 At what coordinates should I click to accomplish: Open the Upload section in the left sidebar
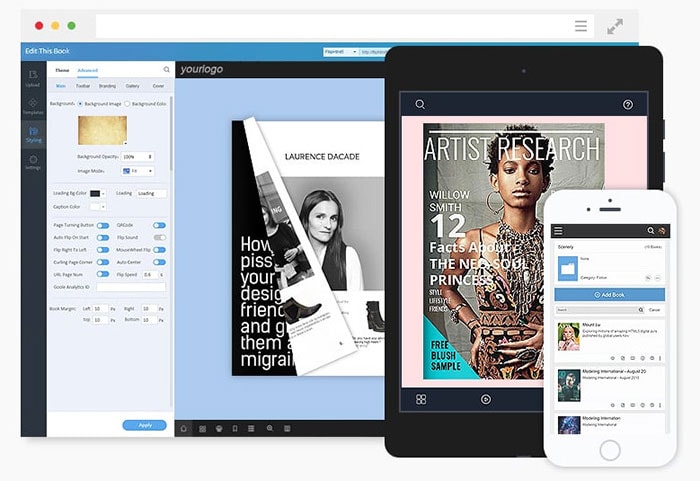[33, 78]
